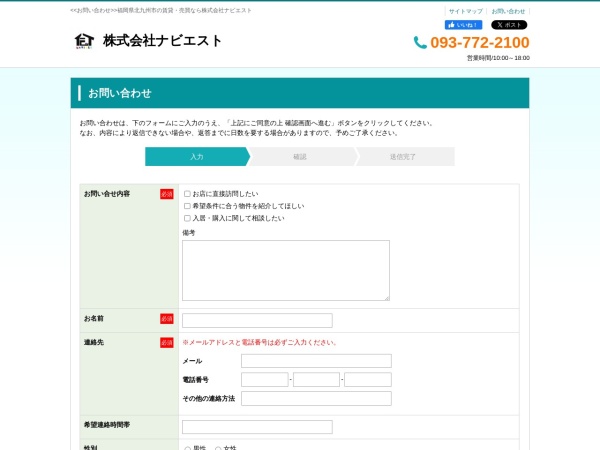Screen dimensions: 600x450
Task: Click the X ポスト share button
Action: (x=509, y=25)
